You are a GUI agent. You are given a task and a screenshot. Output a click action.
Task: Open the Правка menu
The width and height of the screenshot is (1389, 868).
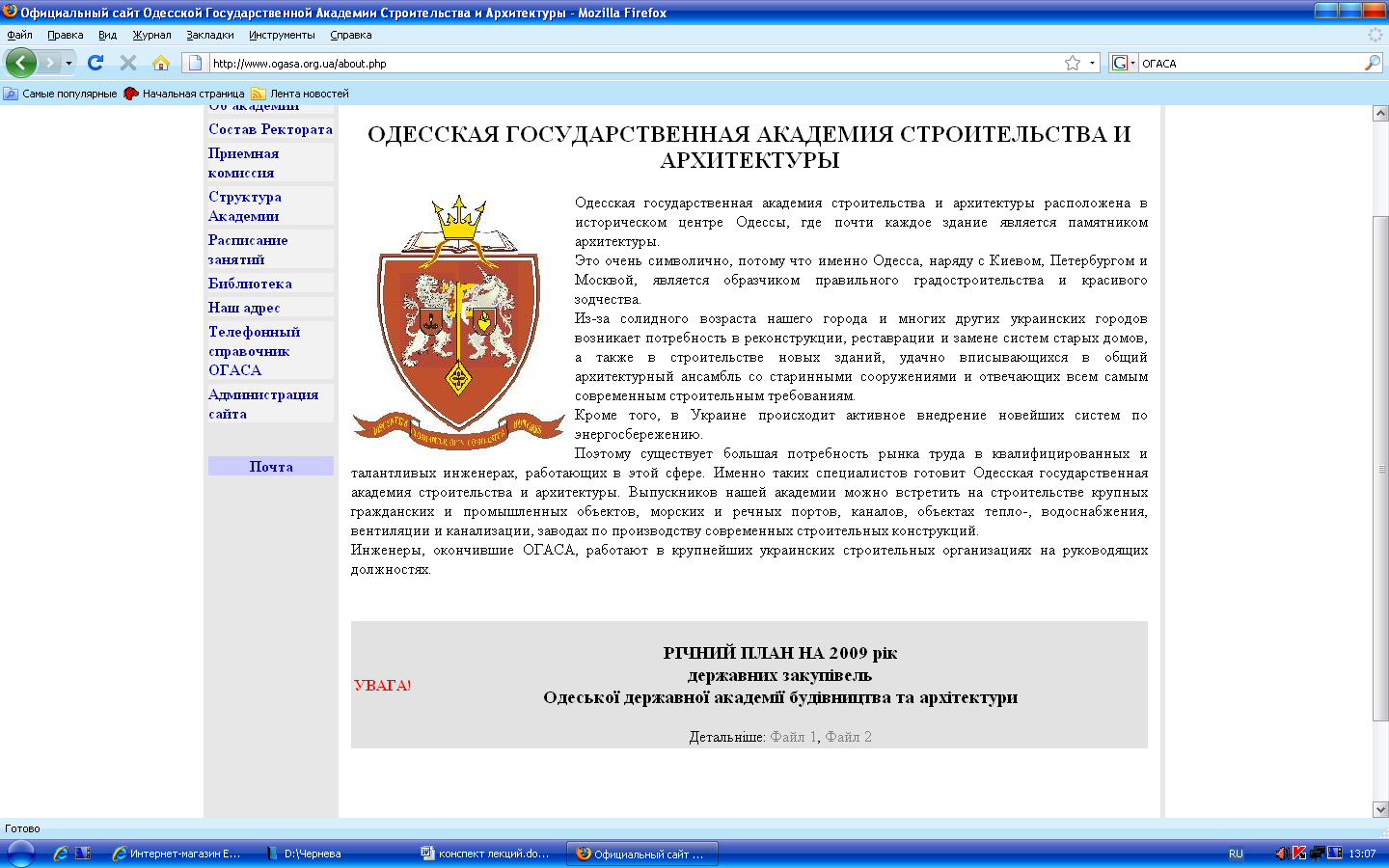[x=65, y=35]
